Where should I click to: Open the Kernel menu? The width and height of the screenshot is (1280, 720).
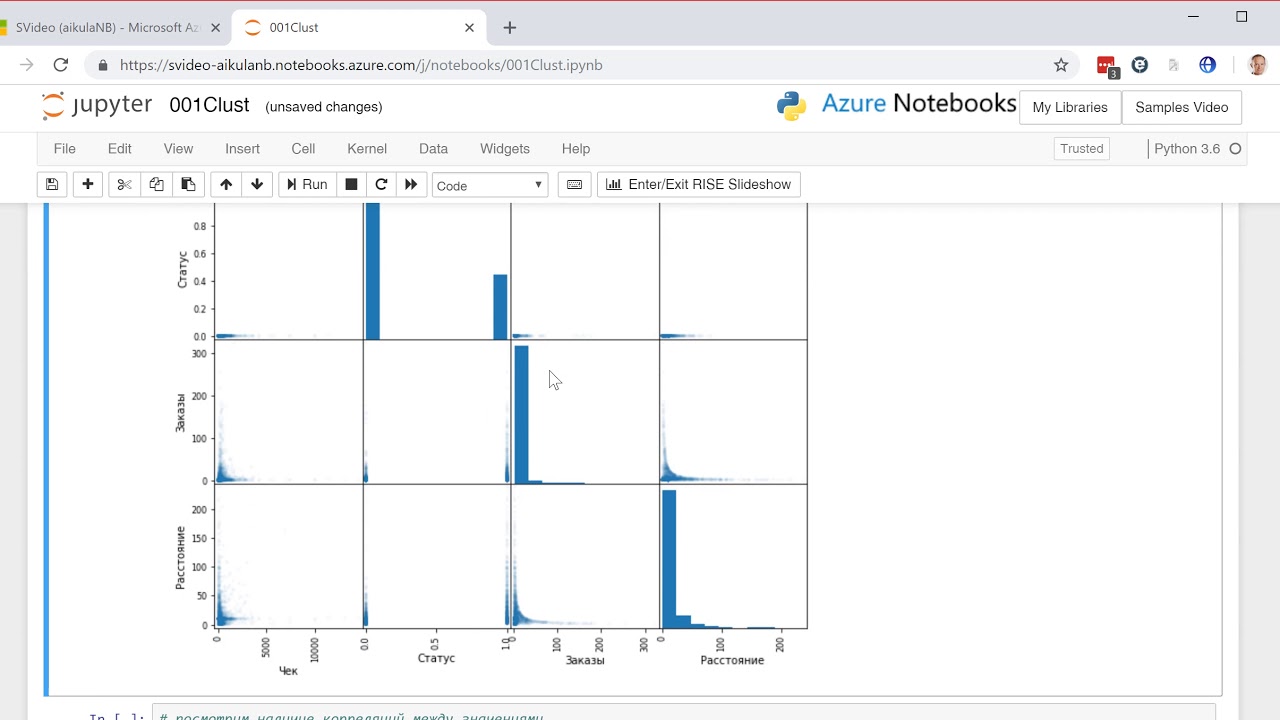point(367,148)
